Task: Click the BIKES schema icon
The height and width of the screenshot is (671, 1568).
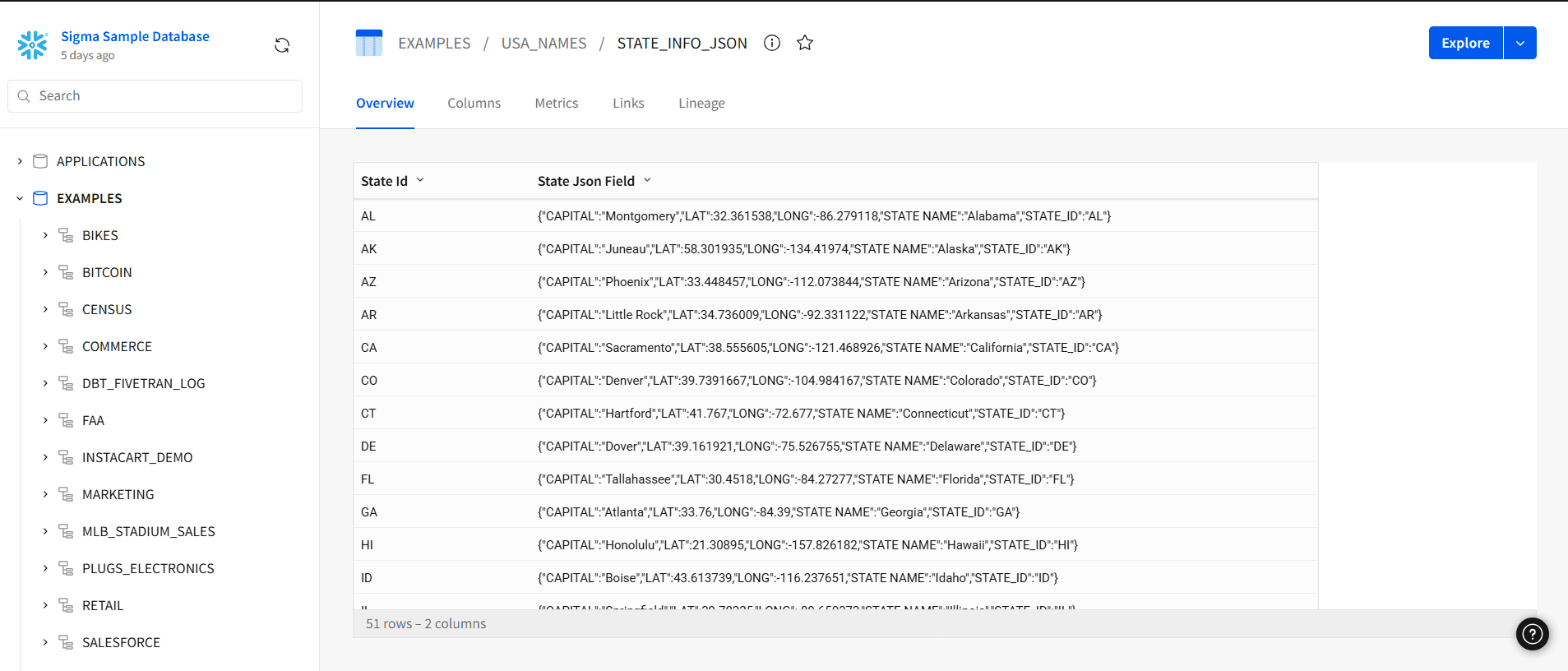Action: pyautogui.click(x=66, y=235)
